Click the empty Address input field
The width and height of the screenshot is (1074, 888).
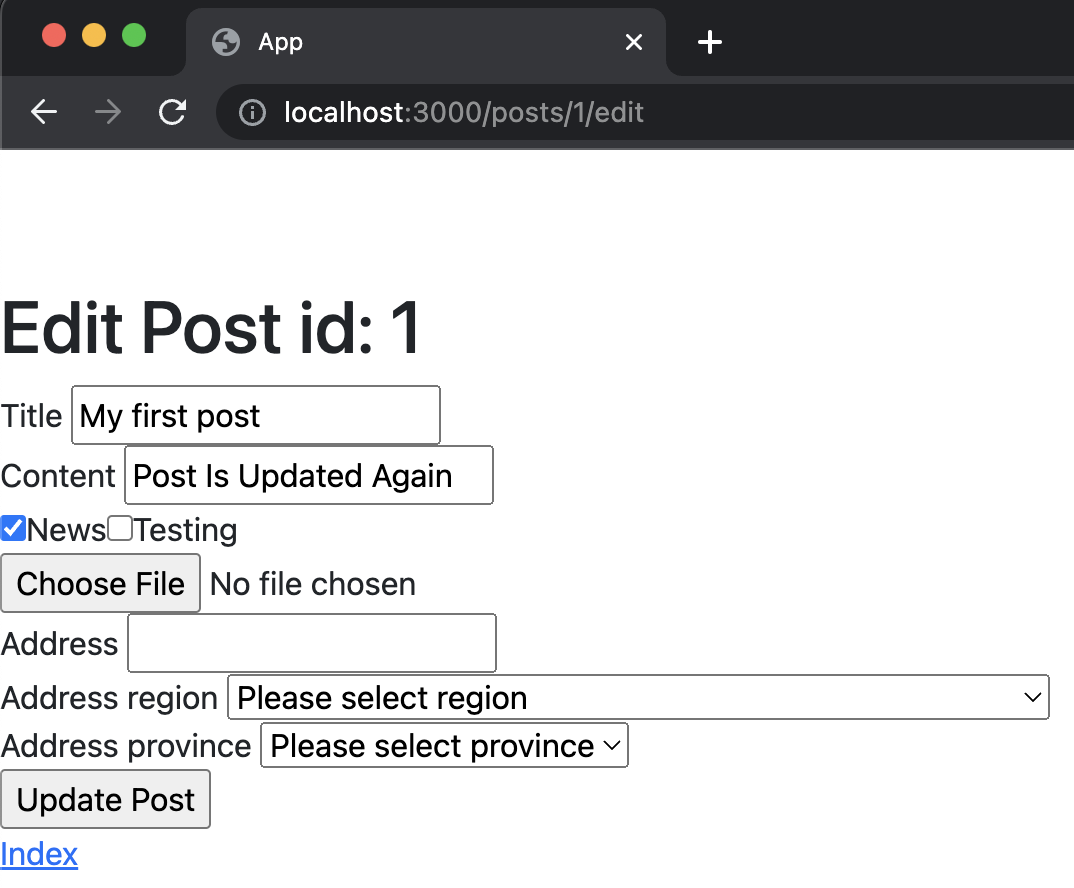(311, 643)
